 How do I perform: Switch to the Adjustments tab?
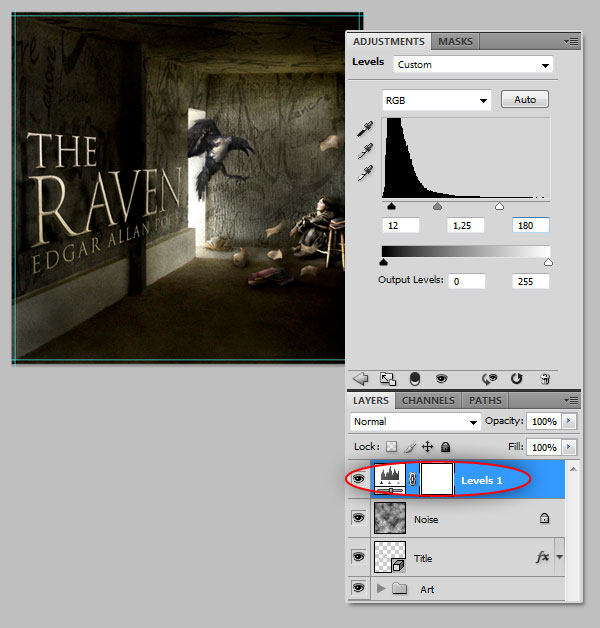[389, 42]
